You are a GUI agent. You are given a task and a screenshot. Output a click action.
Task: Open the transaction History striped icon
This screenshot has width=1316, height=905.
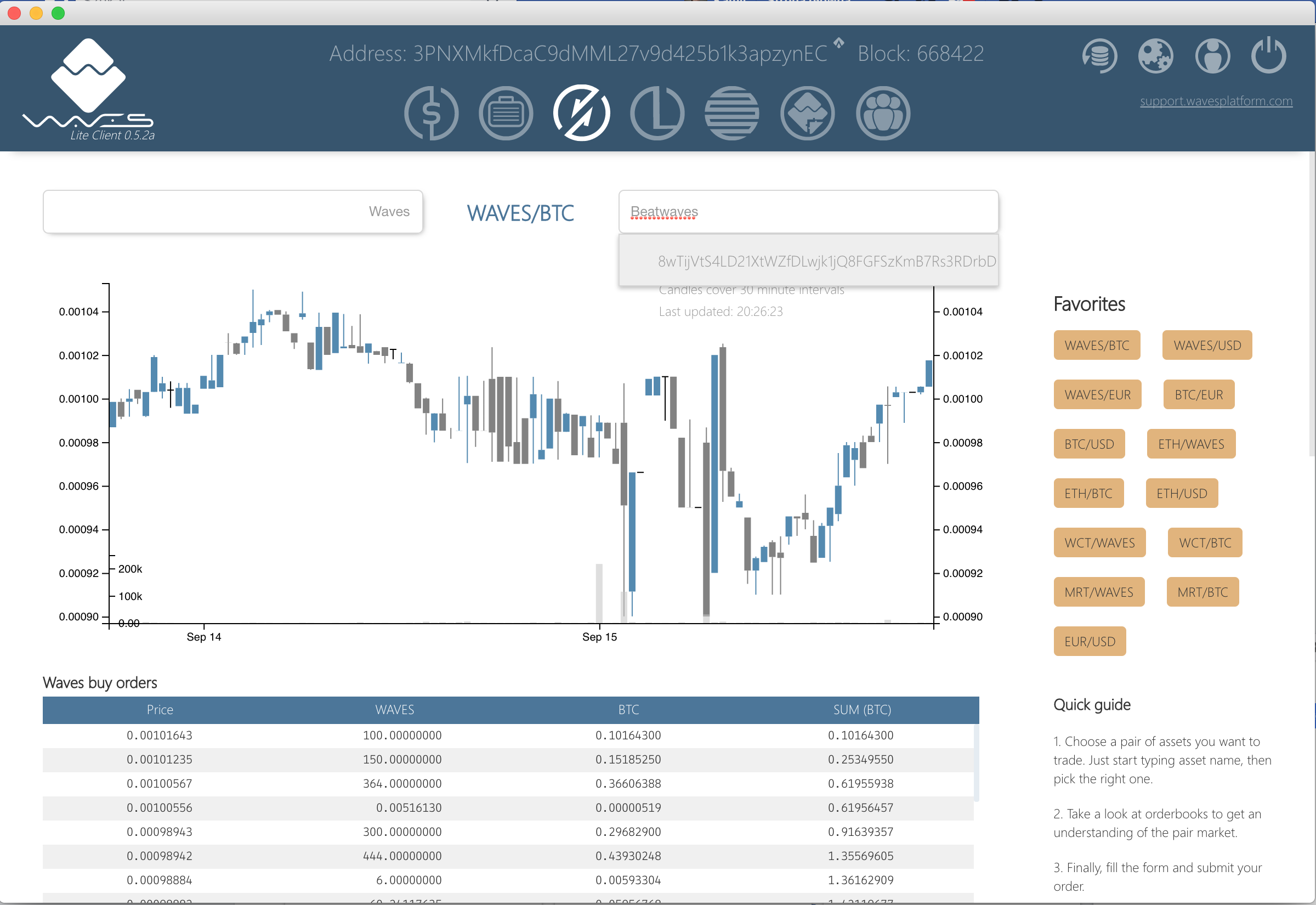pos(732,113)
